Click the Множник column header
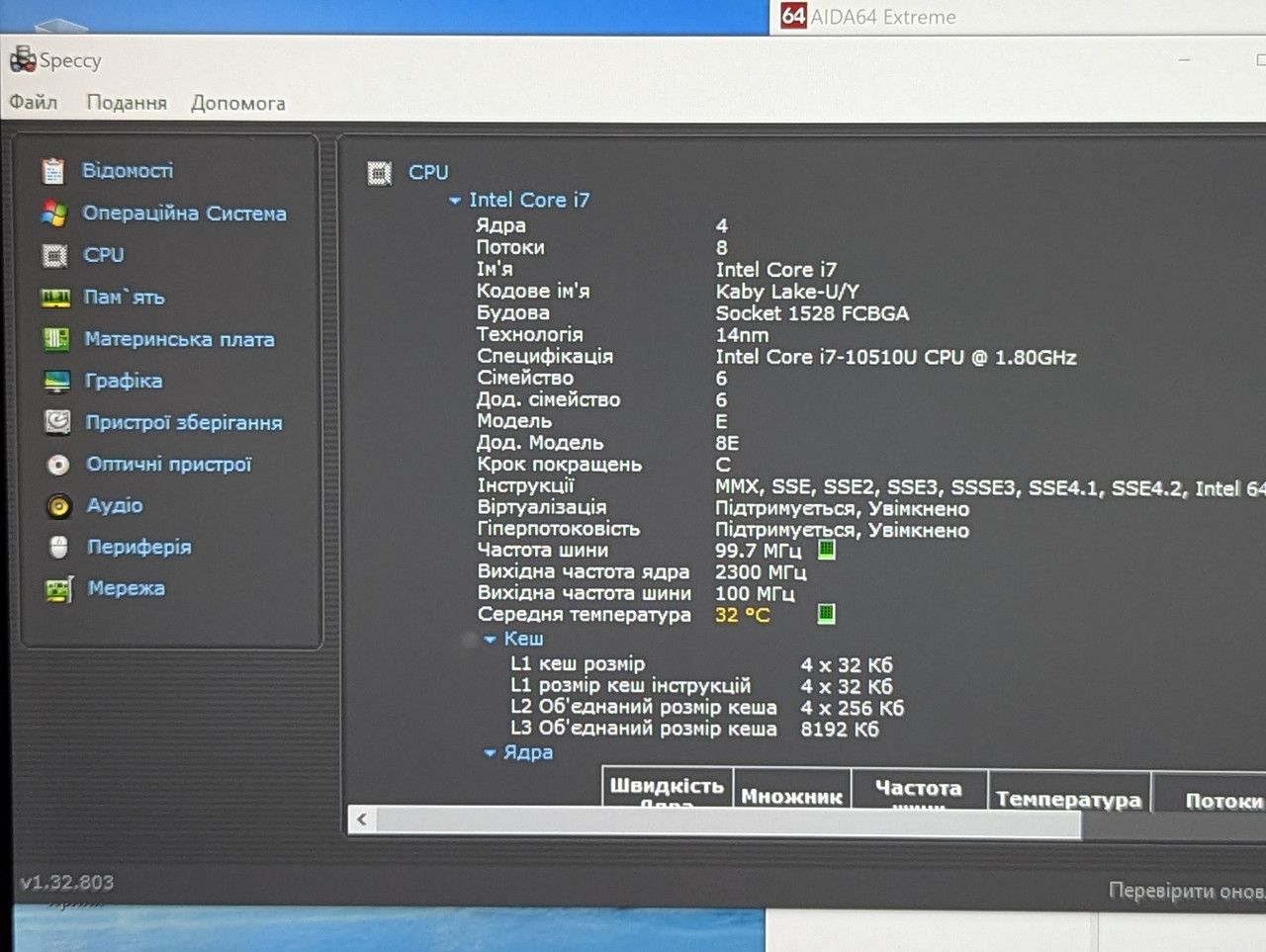Viewport: 1266px width, 952px height. point(792,790)
